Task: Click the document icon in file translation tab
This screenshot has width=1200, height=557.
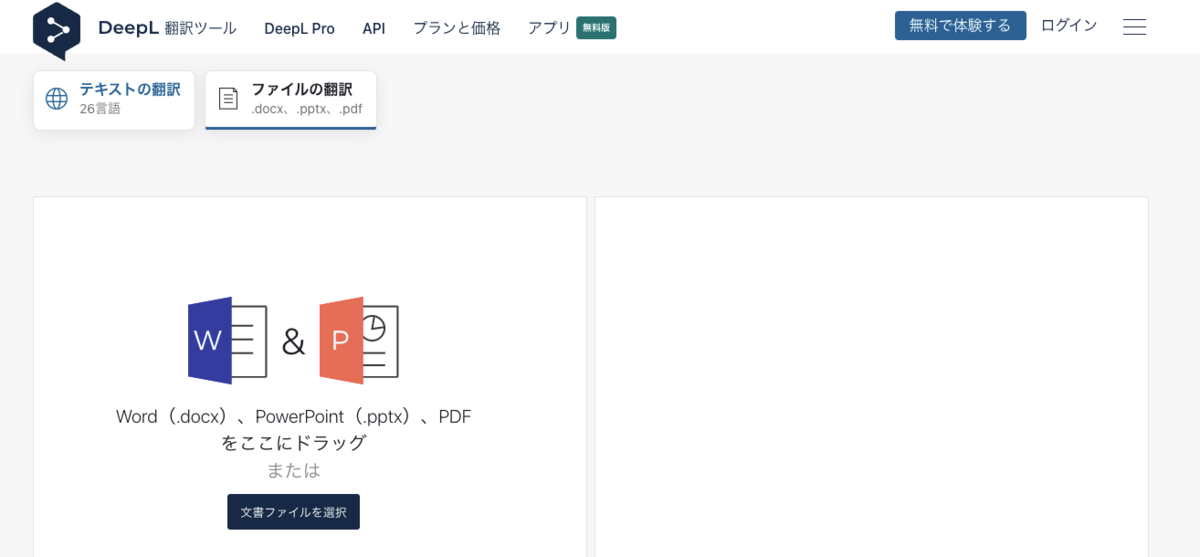Action: [x=229, y=99]
